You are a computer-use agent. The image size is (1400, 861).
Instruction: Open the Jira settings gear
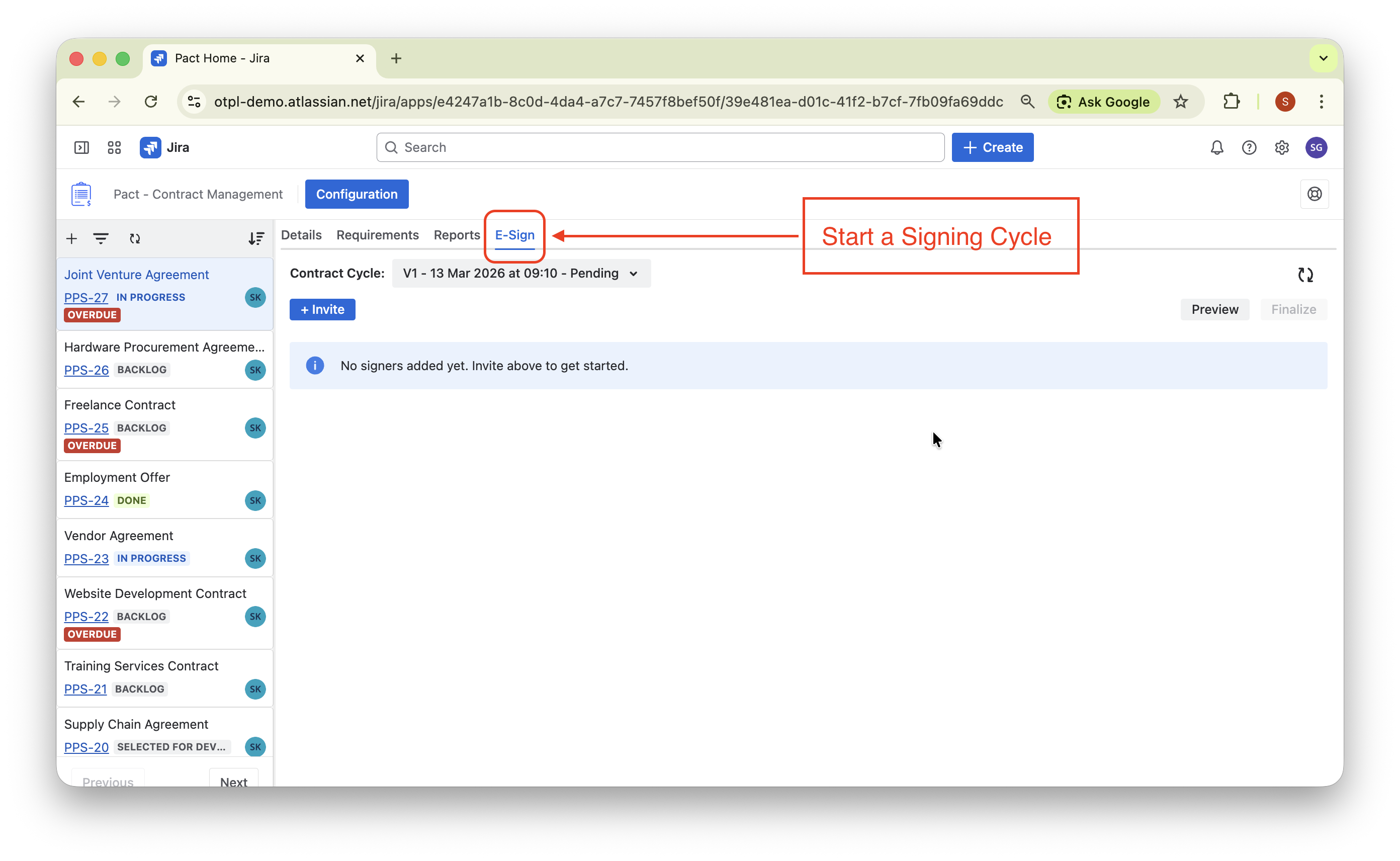1282,147
